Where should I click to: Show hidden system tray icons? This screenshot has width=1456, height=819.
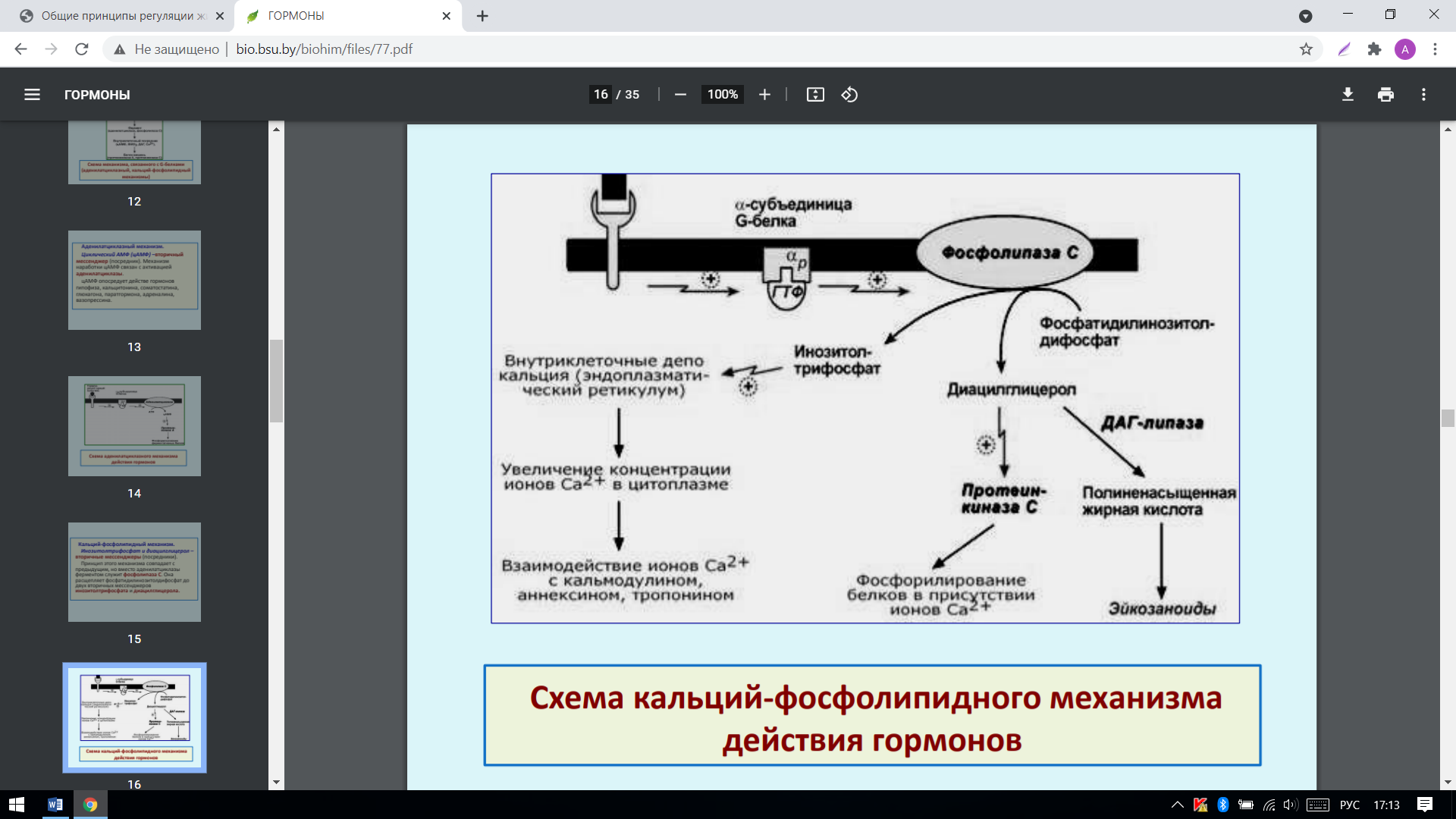(1177, 805)
